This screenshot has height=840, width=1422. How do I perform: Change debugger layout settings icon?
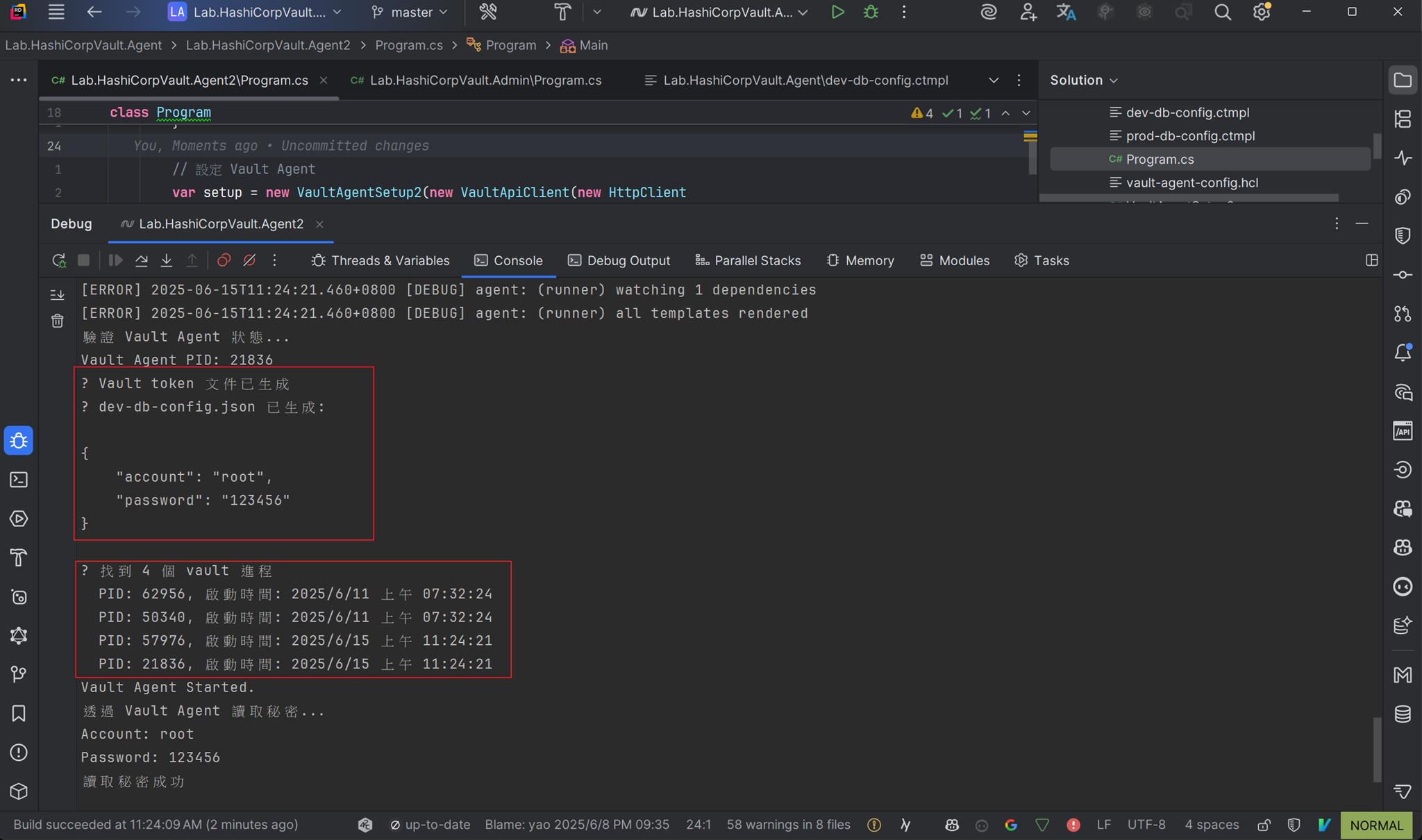(1371, 260)
